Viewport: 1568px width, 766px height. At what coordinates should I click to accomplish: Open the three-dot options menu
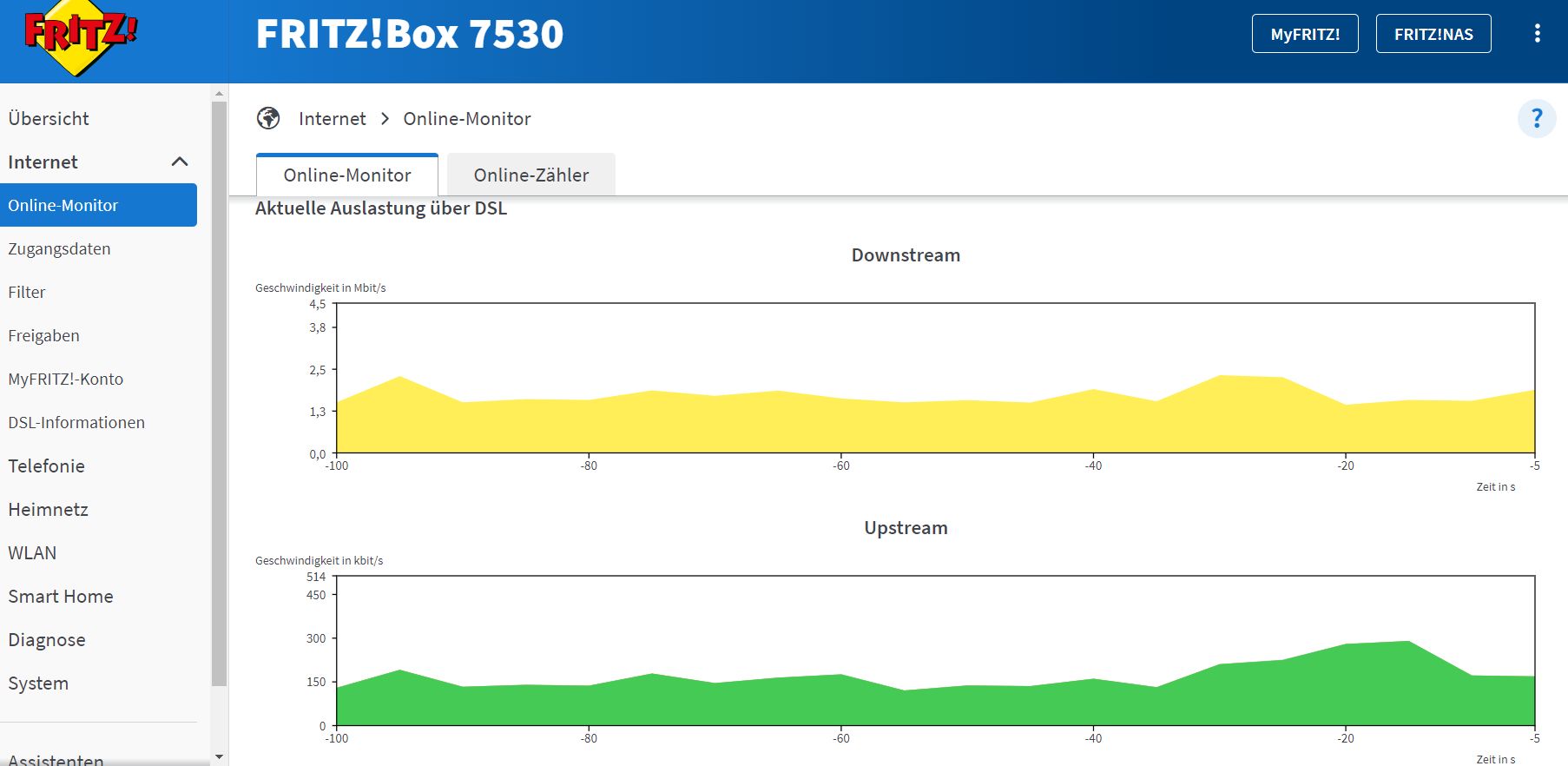coord(1537,34)
